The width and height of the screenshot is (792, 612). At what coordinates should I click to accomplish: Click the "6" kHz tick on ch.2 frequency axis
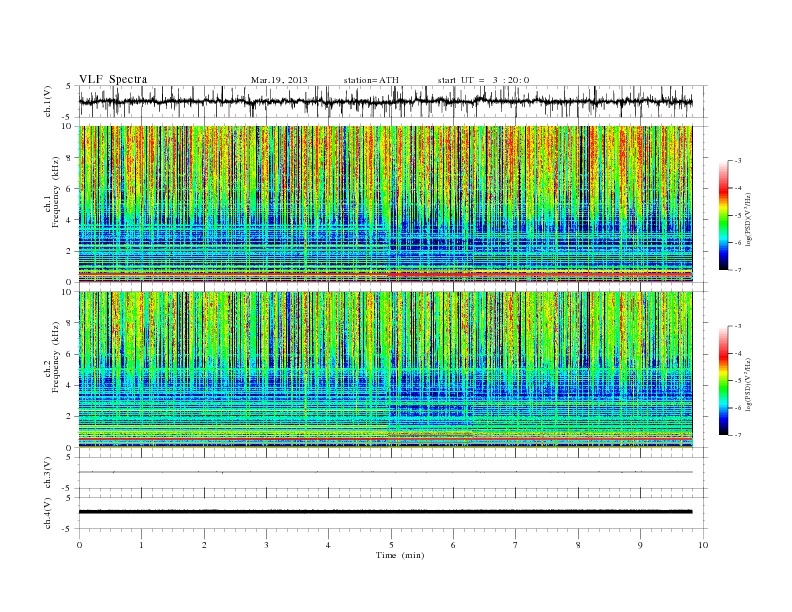[69, 354]
